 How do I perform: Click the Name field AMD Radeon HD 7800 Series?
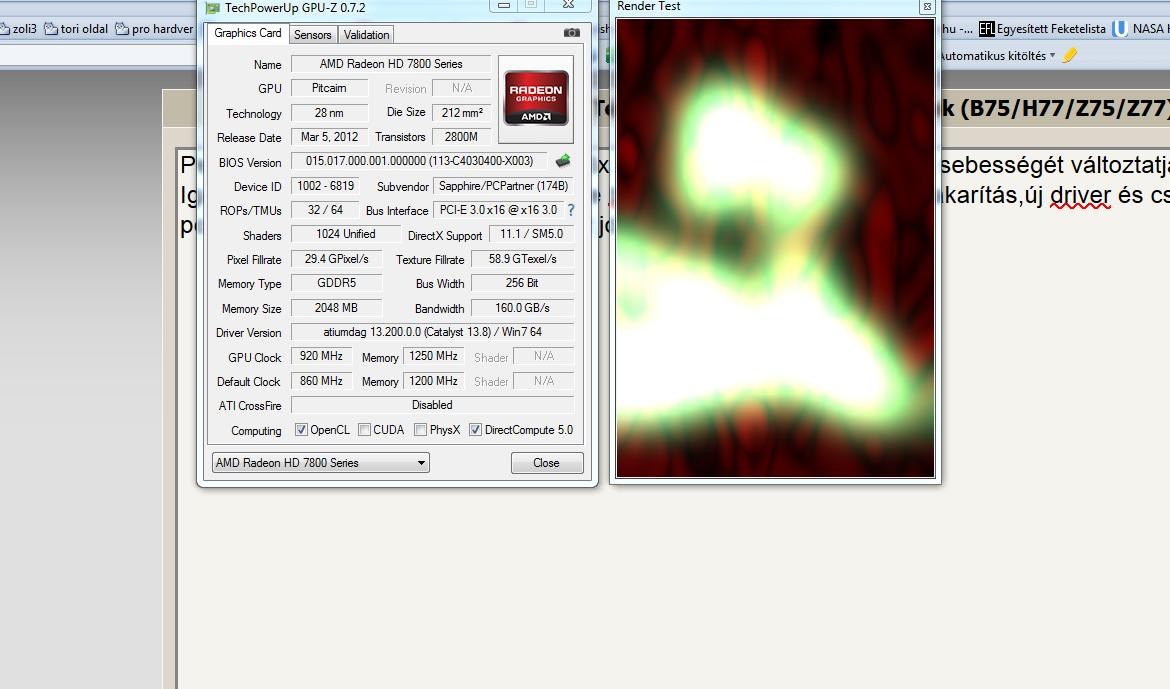pyautogui.click(x=391, y=64)
